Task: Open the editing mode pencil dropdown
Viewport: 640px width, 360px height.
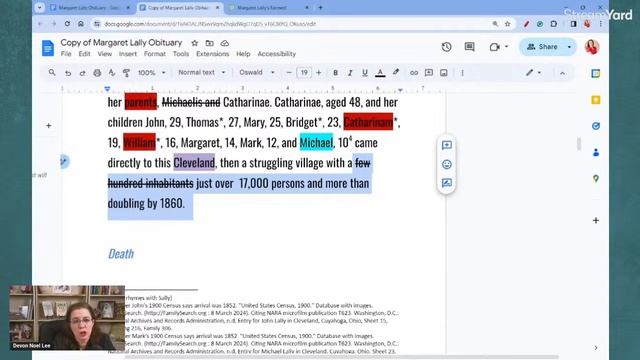Action: [533, 73]
